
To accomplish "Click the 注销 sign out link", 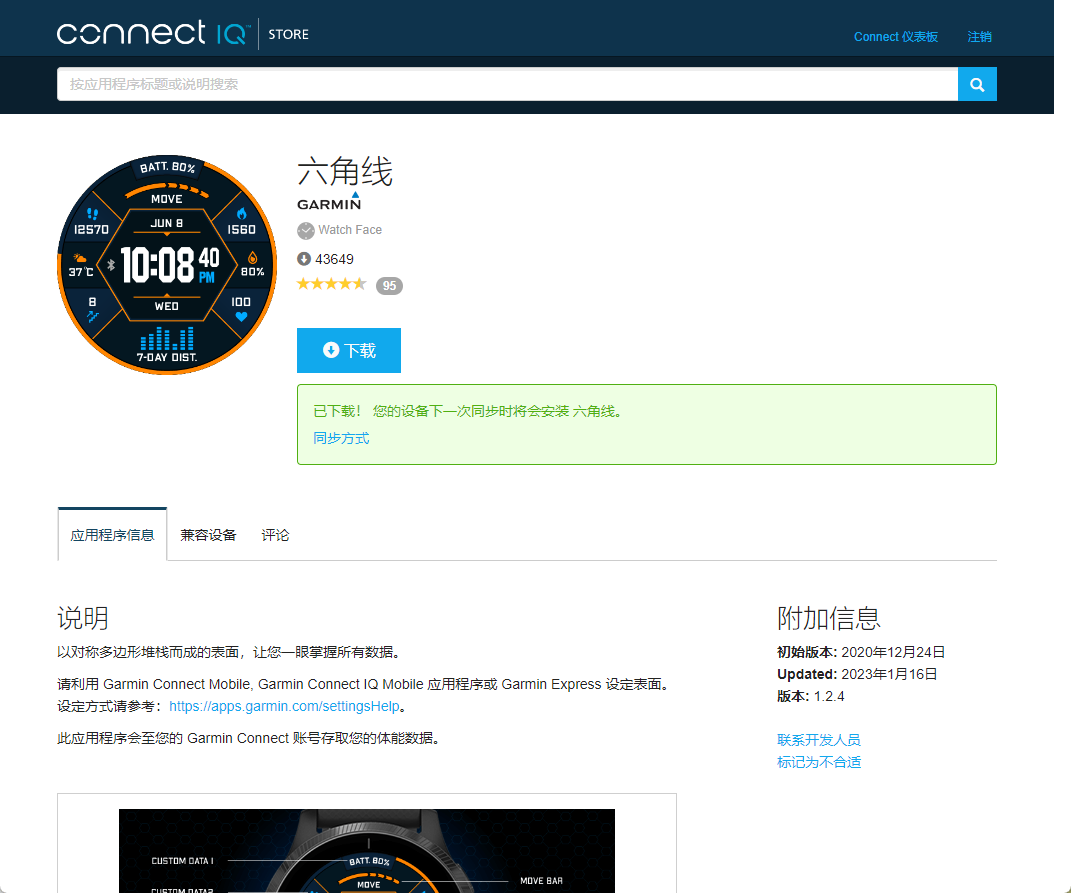I will [x=979, y=37].
